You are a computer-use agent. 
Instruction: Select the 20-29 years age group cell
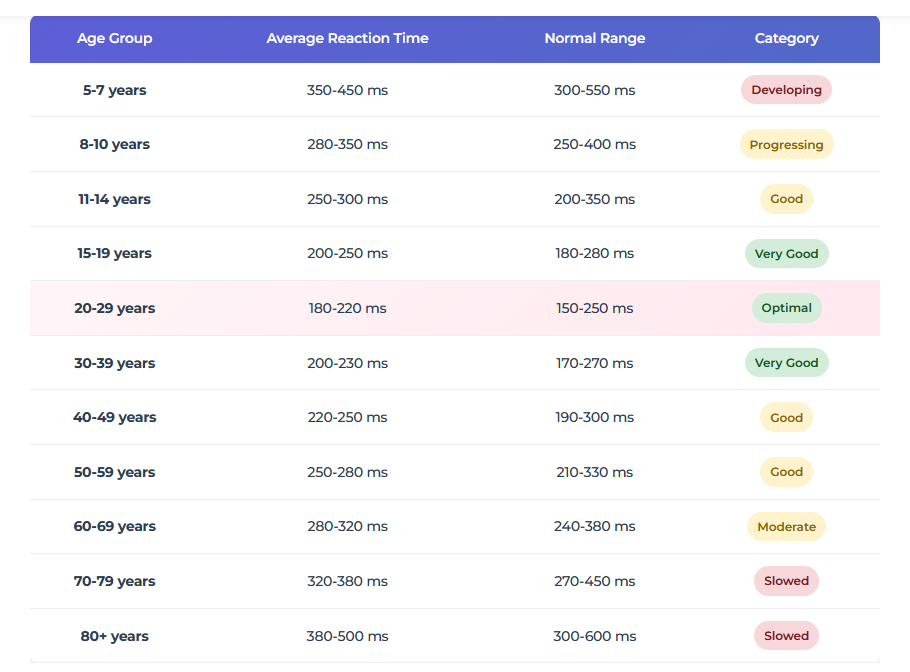[114, 308]
